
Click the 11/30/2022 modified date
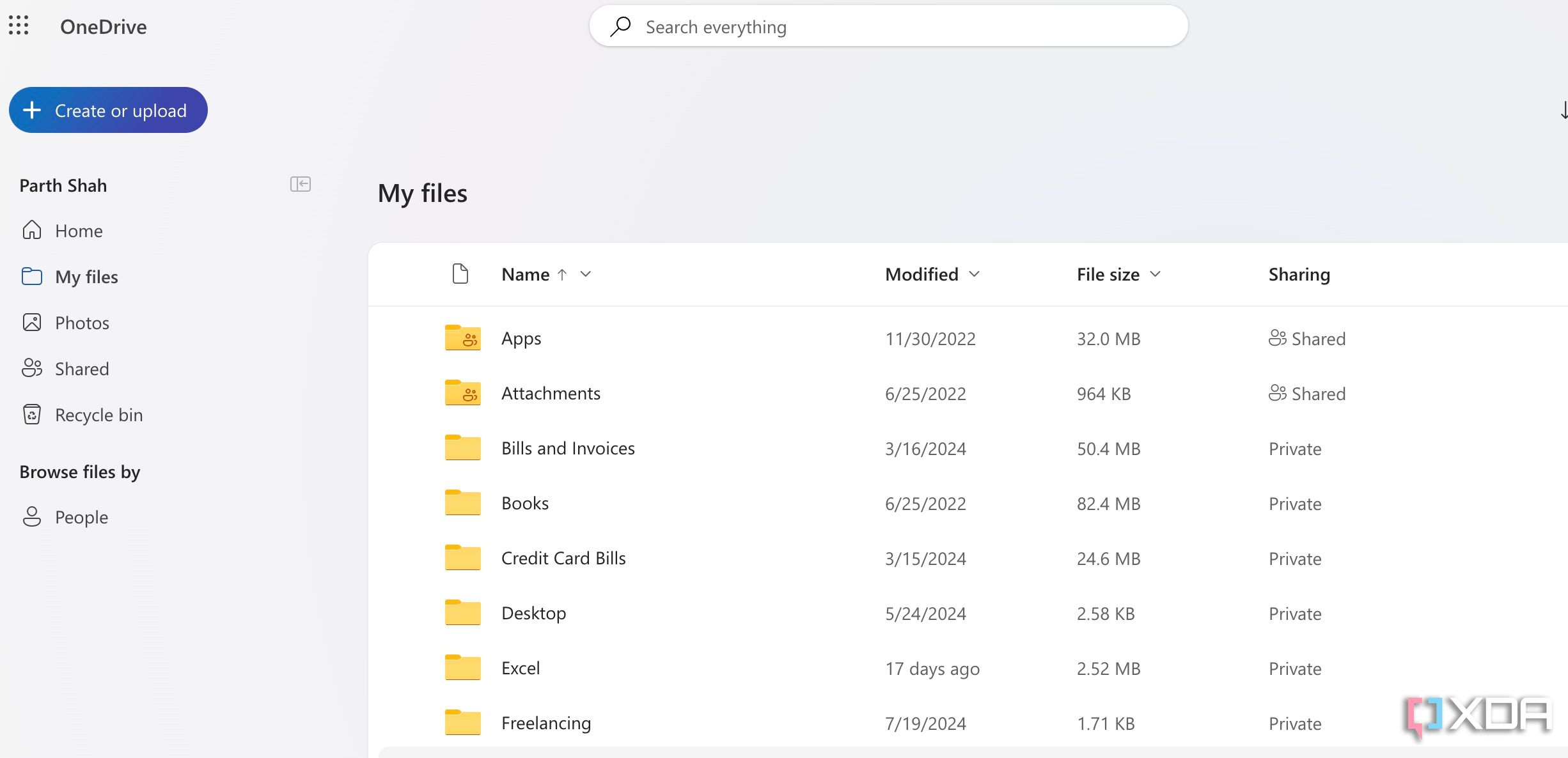930,339
